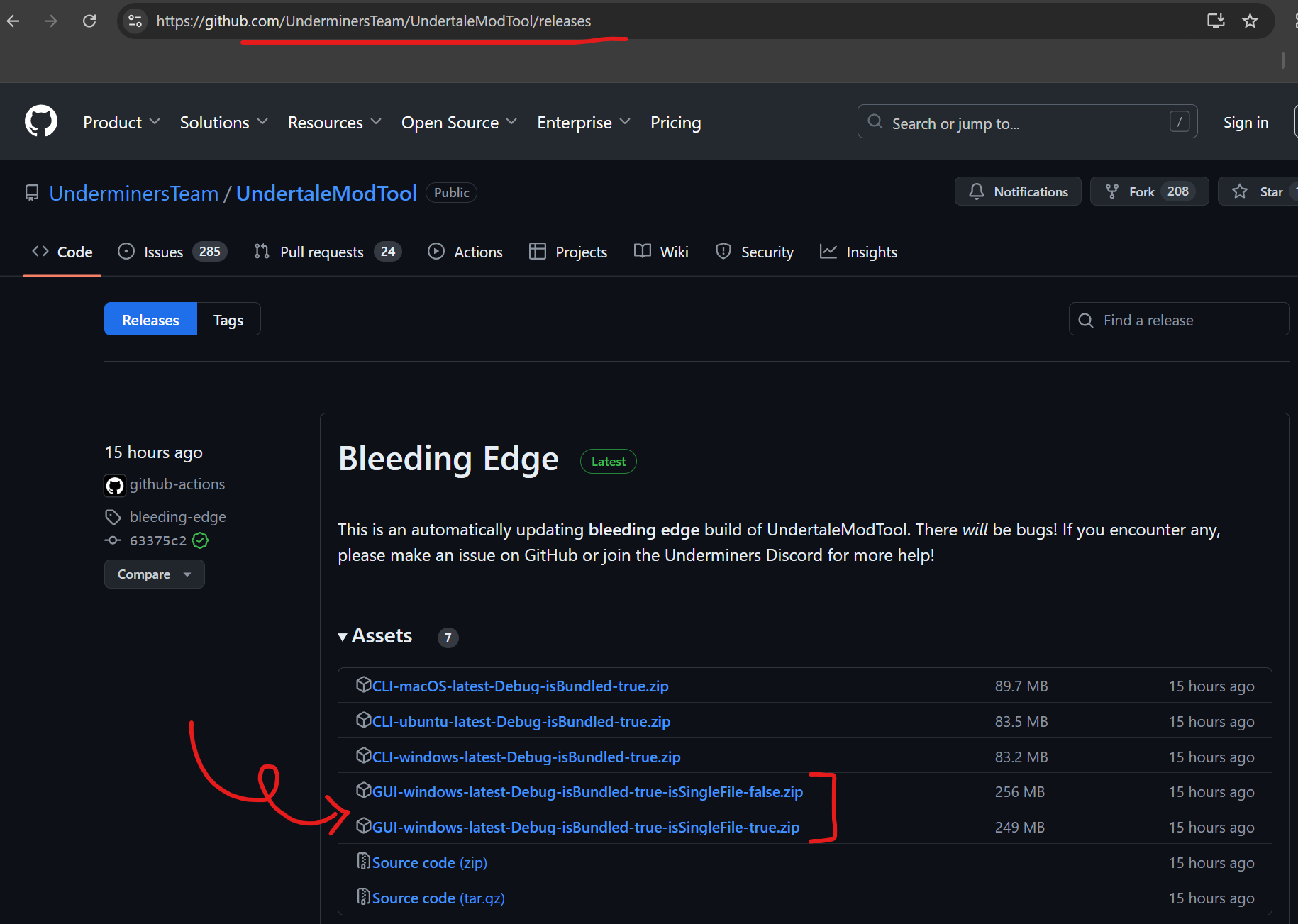Go forward with the browser forward arrow
This screenshot has width=1298, height=924.
(x=50, y=21)
